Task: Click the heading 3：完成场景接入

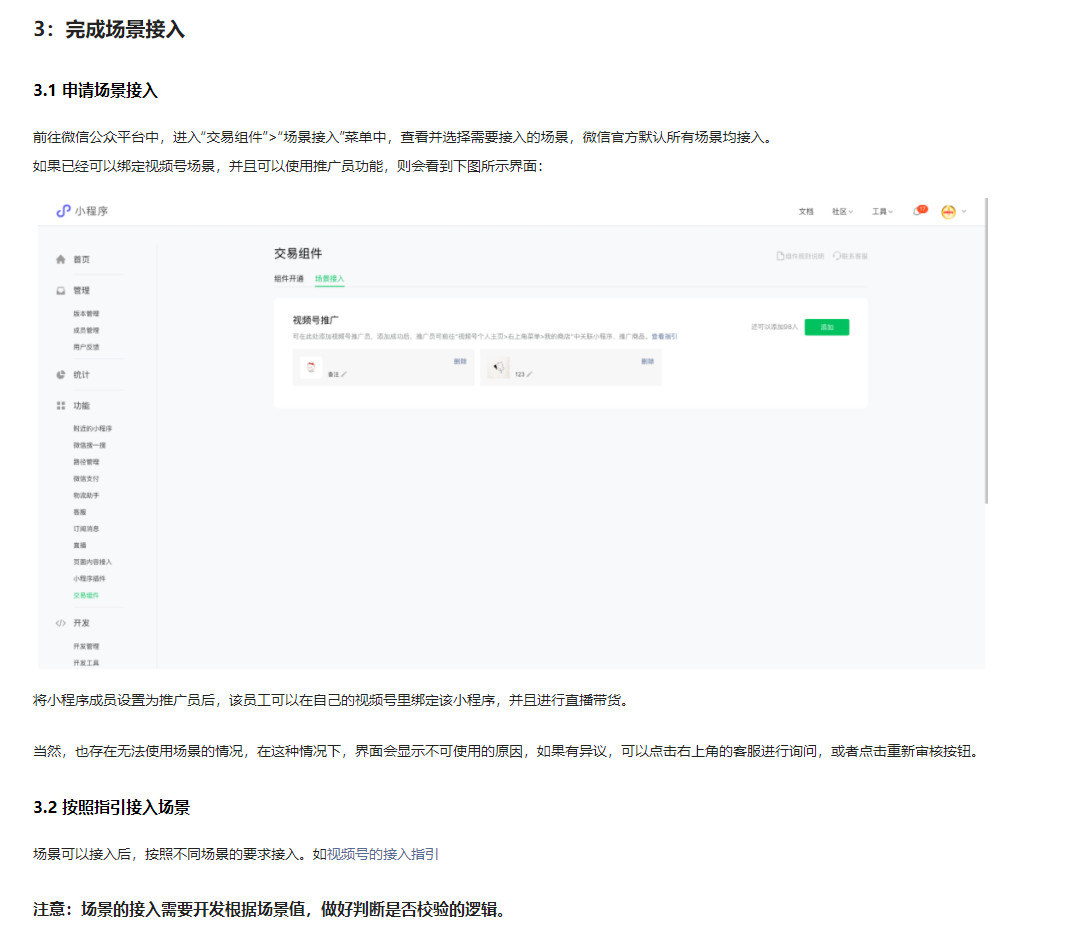Action: tap(109, 30)
